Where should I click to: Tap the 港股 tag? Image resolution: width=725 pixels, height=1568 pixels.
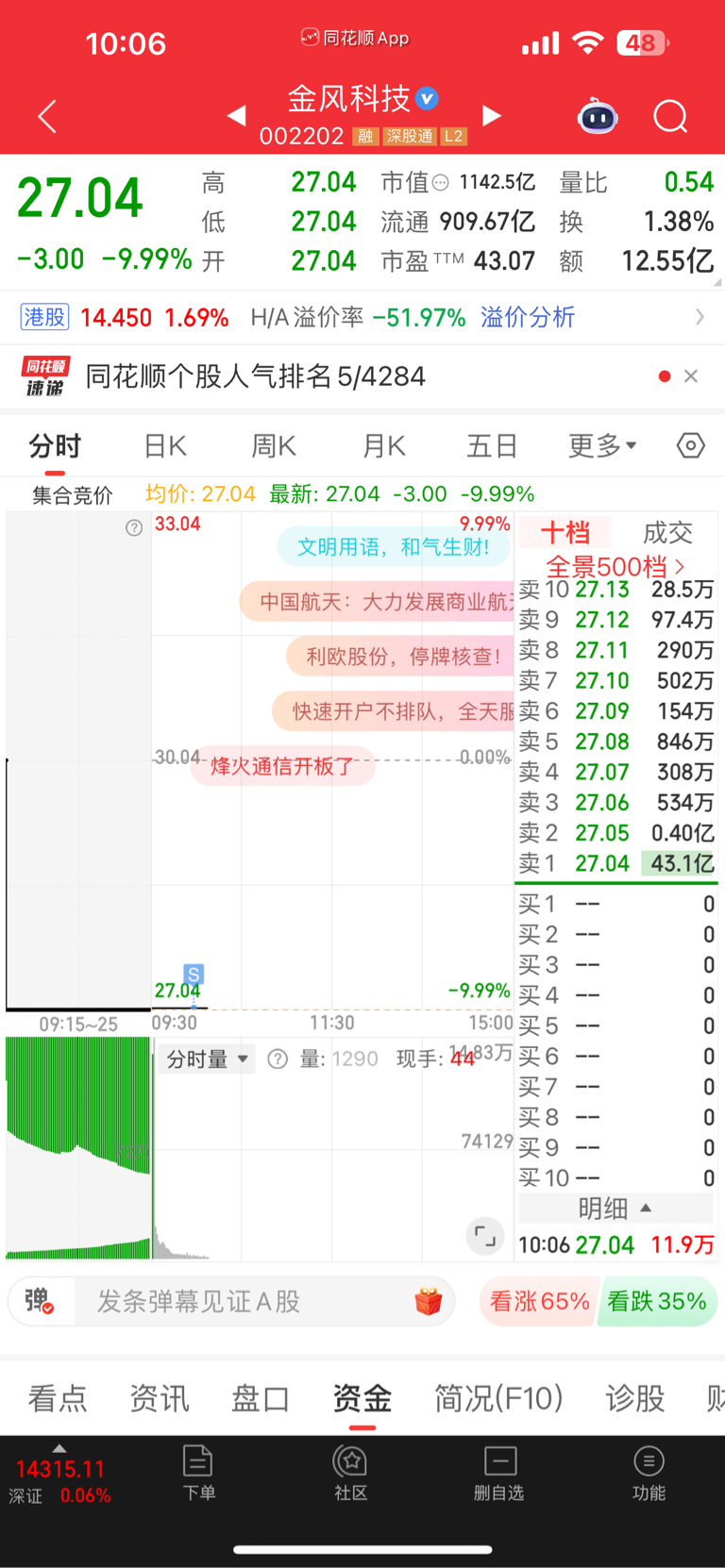click(x=44, y=317)
